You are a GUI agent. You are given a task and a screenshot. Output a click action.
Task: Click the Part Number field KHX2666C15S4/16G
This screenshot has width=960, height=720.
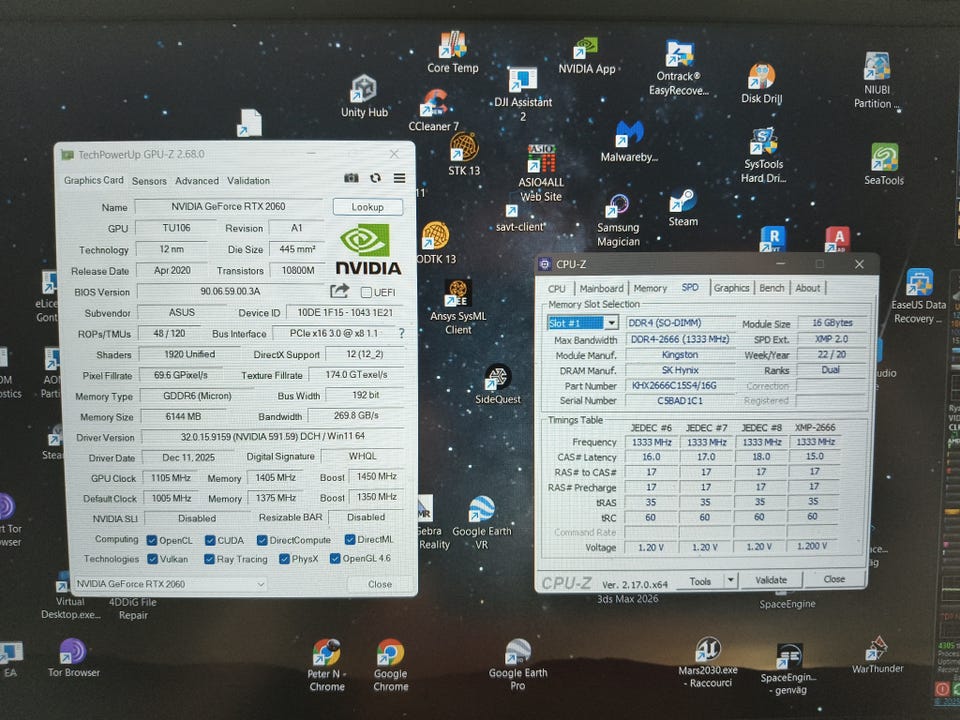click(x=682, y=386)
